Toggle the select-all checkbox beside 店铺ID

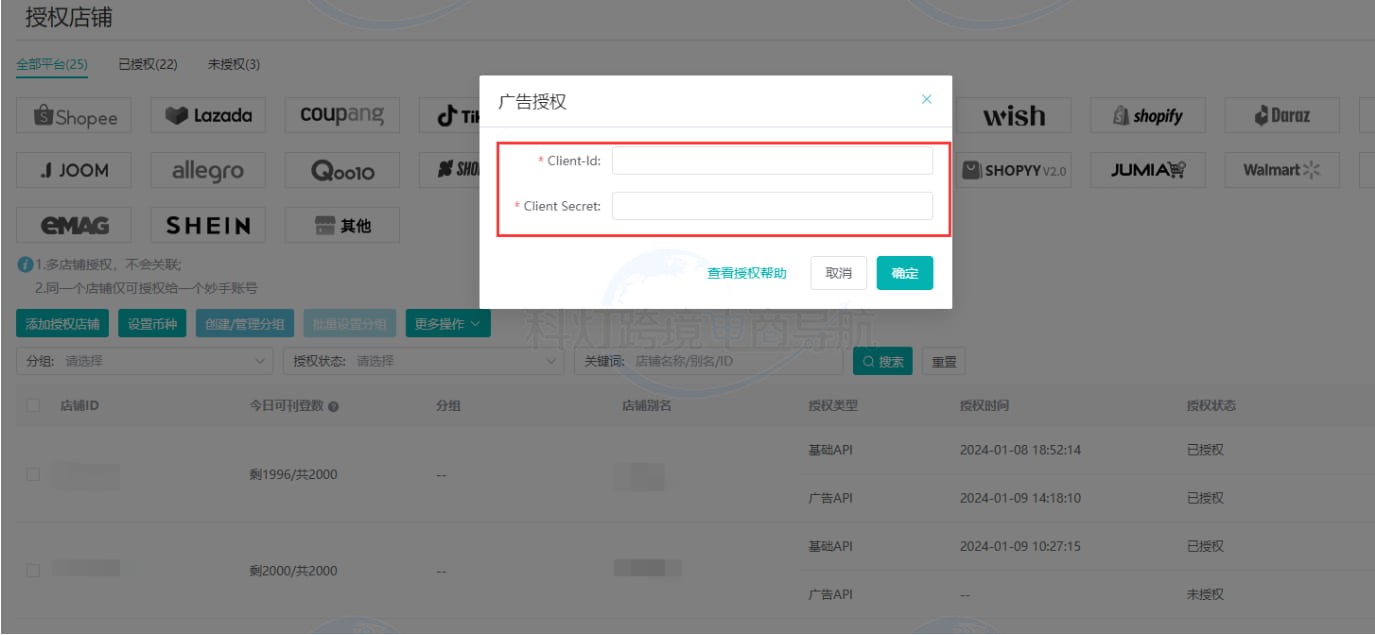34,406
